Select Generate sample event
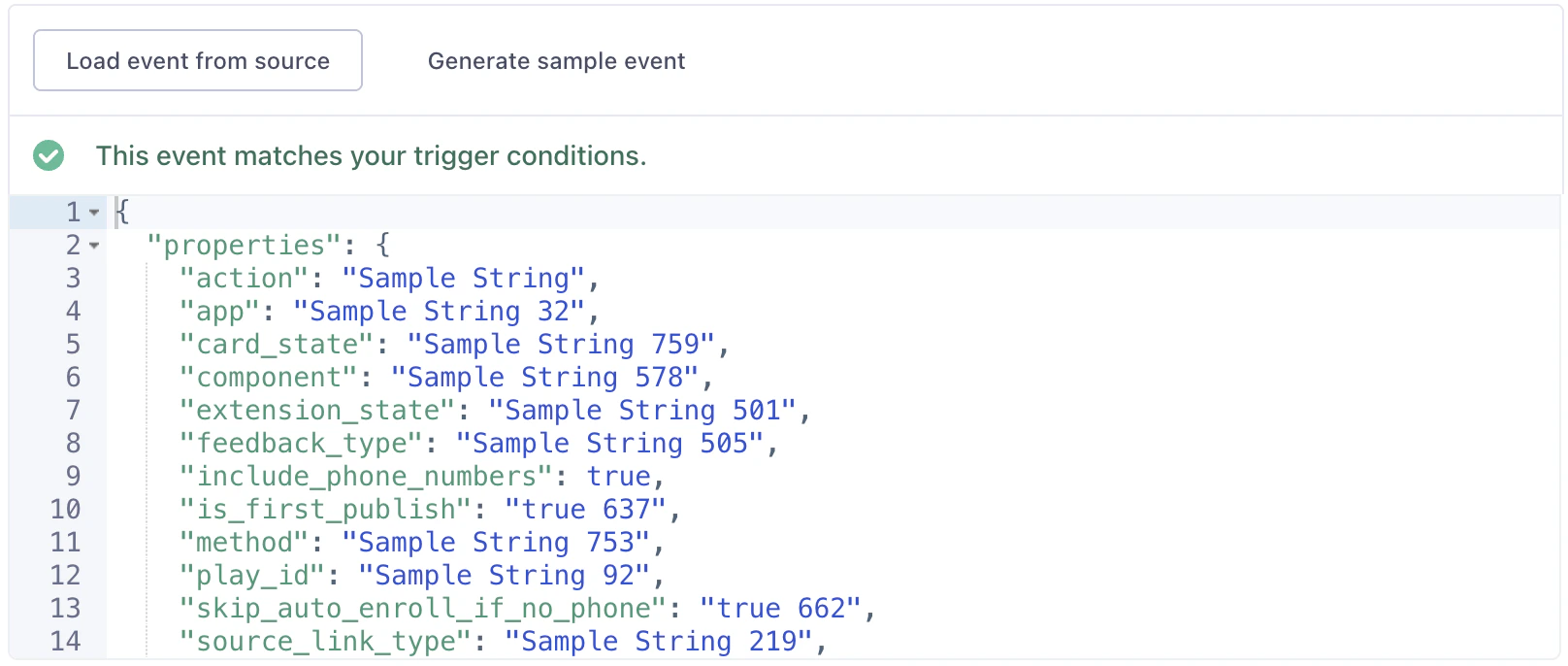Image resolution: width=1568 pixels, height=666 pixels. pos(556,60)
